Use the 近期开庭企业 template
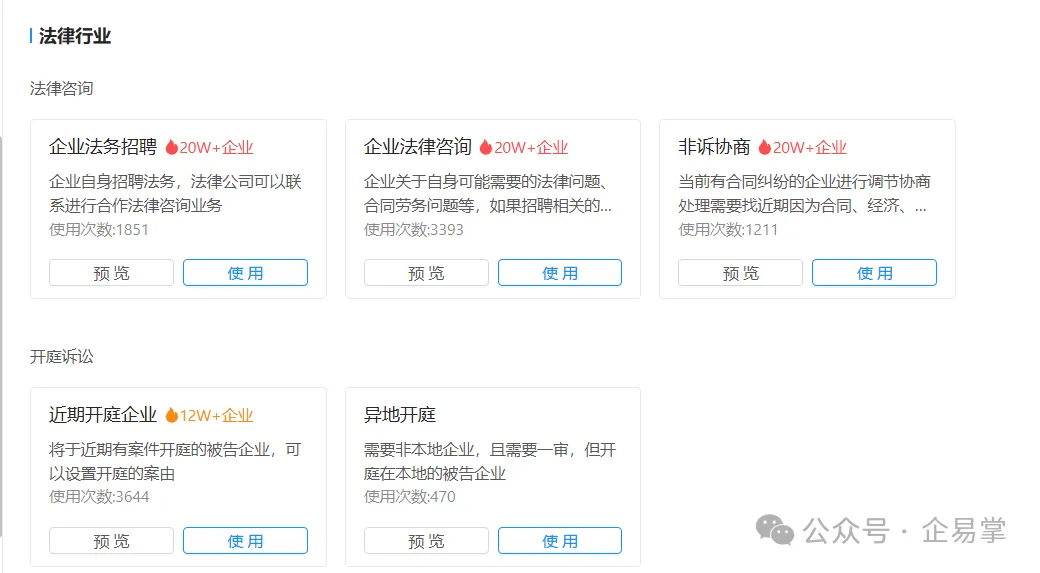 point(245,541)
